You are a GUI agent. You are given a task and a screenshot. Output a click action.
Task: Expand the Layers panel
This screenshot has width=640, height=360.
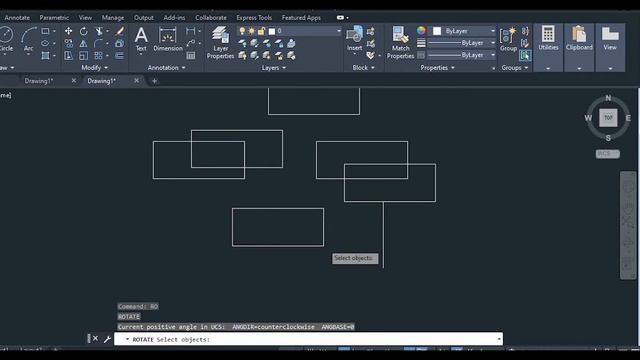point(273,68)
